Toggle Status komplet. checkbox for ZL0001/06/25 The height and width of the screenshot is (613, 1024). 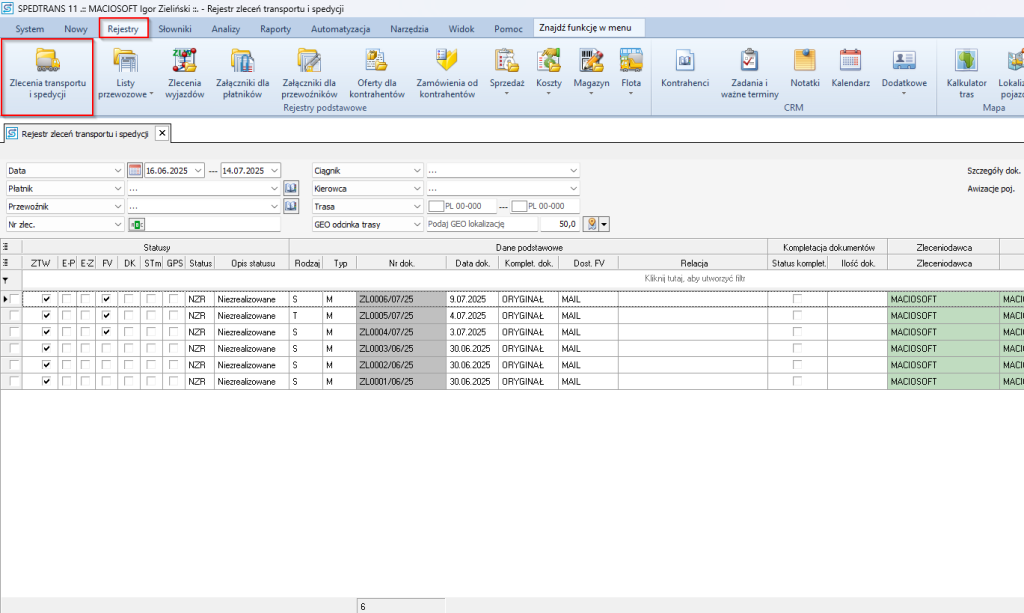[797, 382]
